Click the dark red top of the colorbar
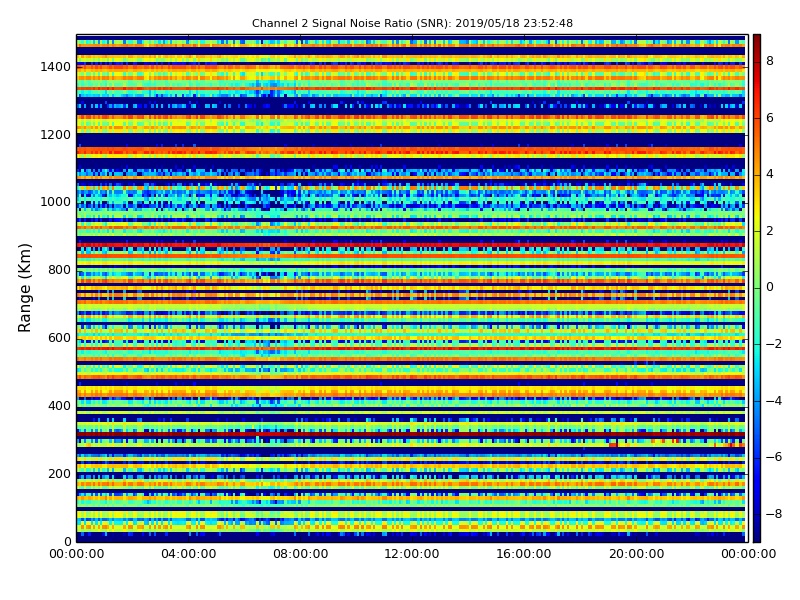The height and width of the screenshot is (600, 800). click(x=757, y=39)
